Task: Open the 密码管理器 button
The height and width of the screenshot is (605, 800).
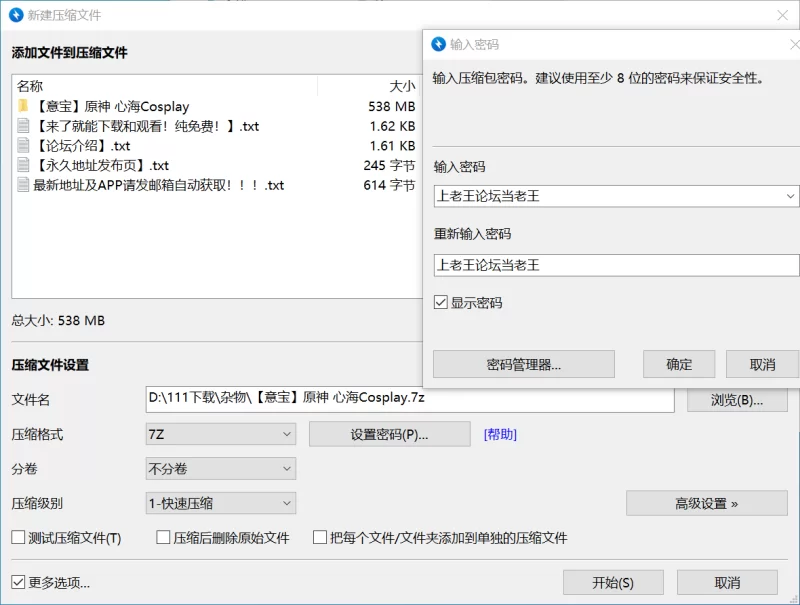Action: pos(523,364)
